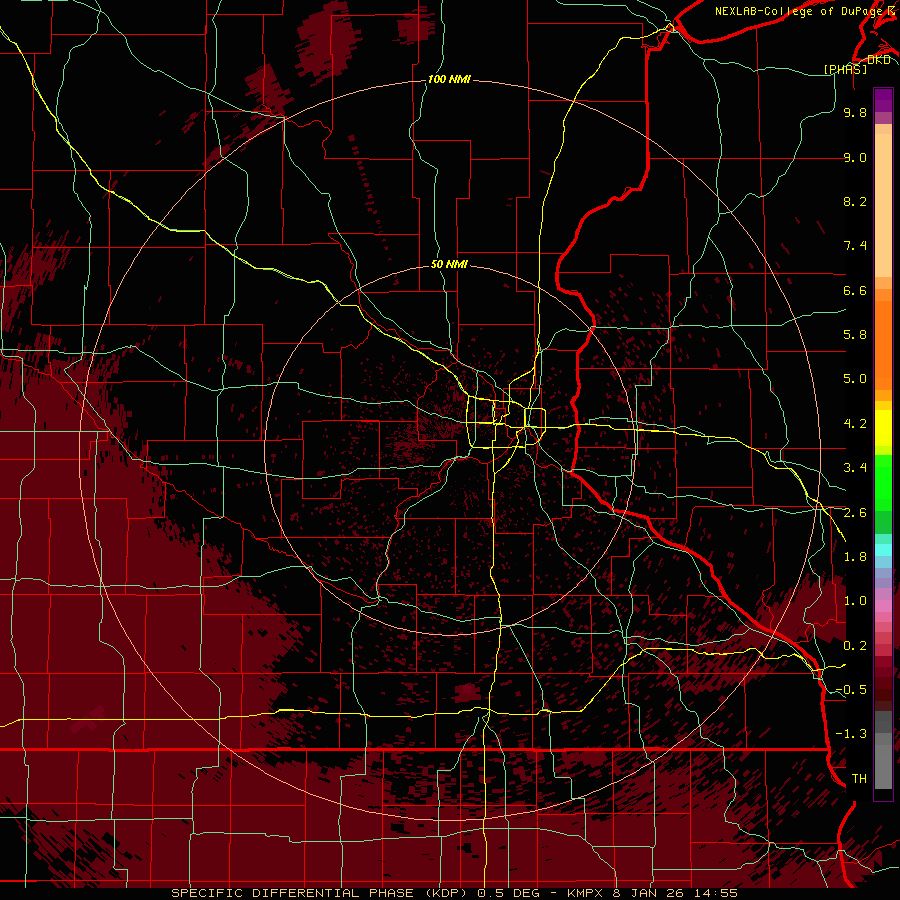Click the 6.6 scale label
Image resolution: width=900 pixels, height=900 pixels.
tap(855, 290)
